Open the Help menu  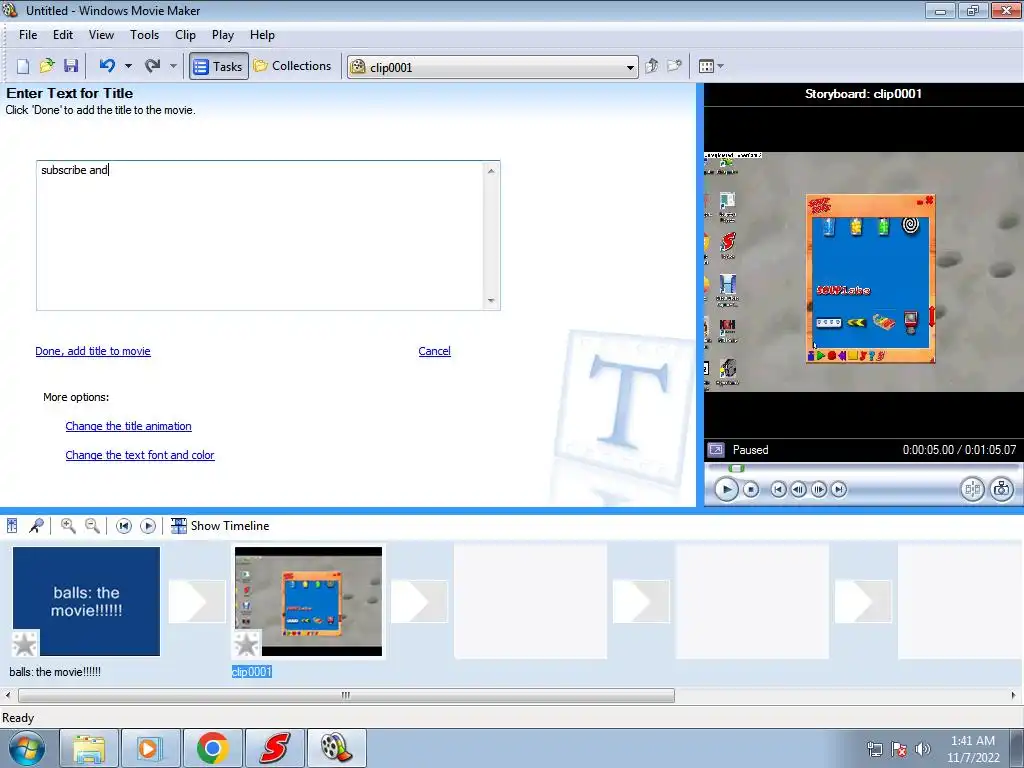(262, 35)
